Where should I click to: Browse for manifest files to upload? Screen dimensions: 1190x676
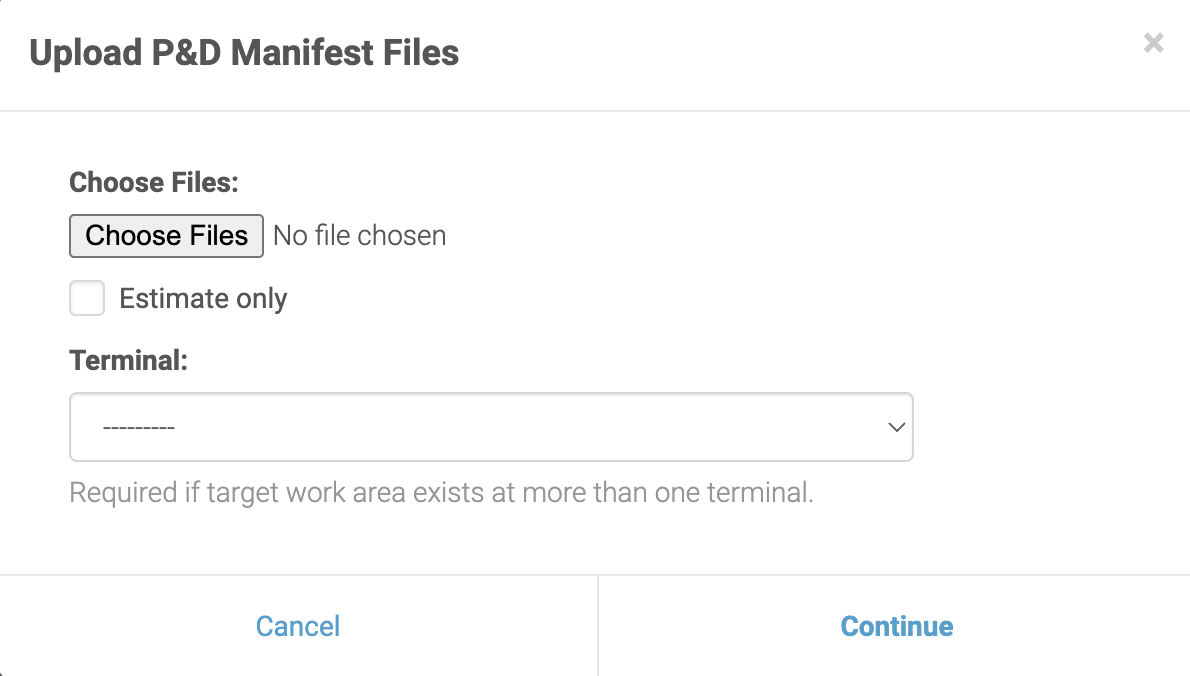point(166,236)
